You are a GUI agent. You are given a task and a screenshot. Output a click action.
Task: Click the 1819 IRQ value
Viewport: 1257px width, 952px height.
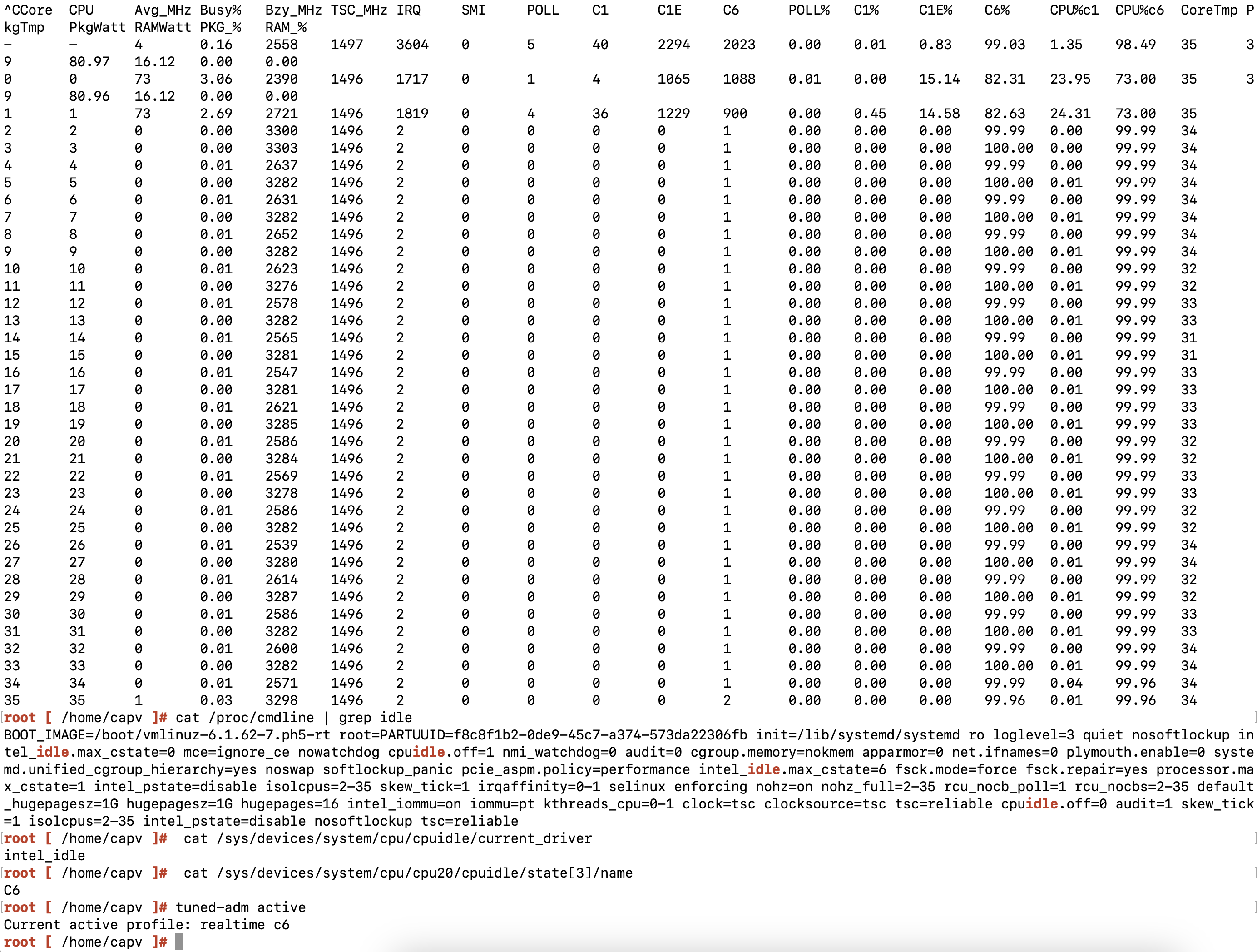[x=412, y=114]
